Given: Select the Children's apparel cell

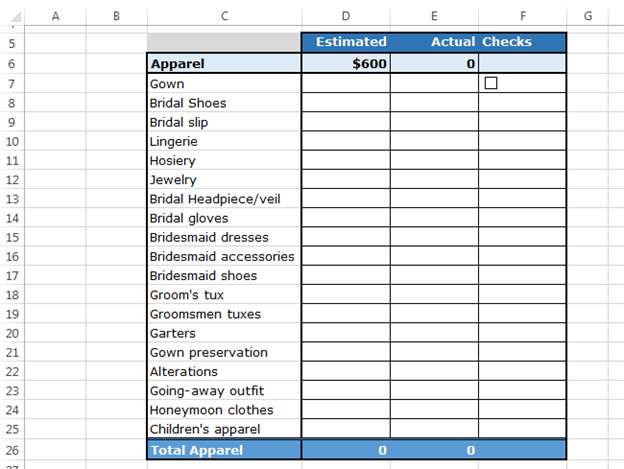Looking at the screenshot, I should pyautogui.click(x=224, y=429).
